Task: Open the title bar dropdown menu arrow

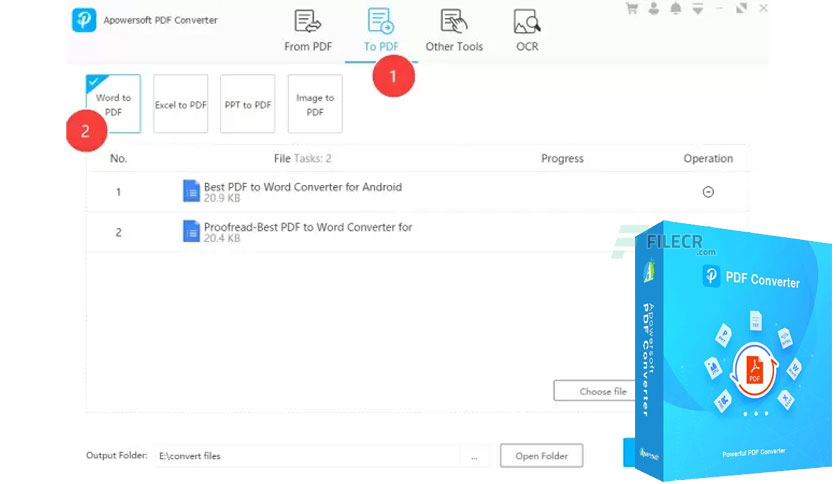Action: 697,9
